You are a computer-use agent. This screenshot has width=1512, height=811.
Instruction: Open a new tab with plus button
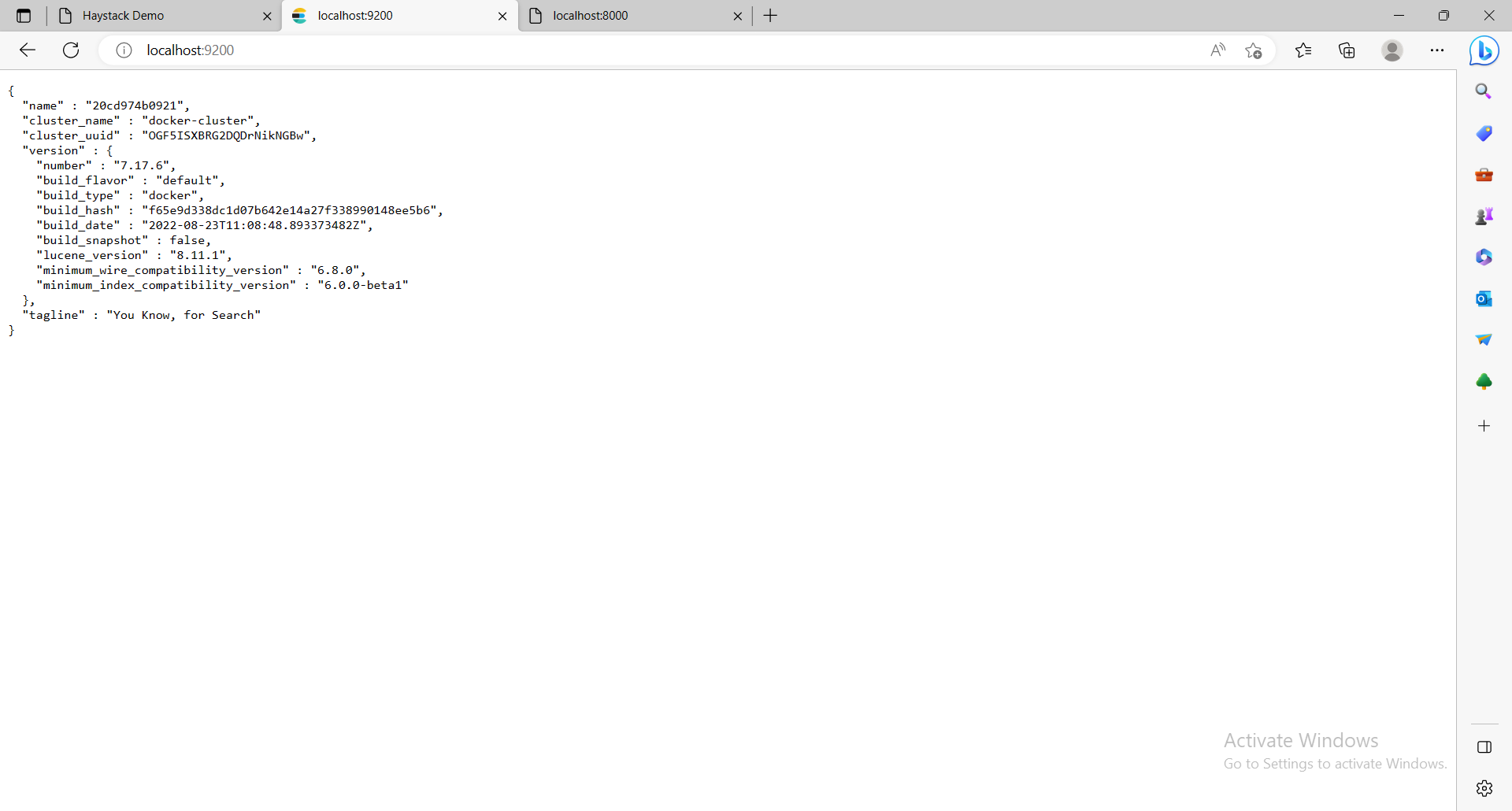click(x=771, y=16)
